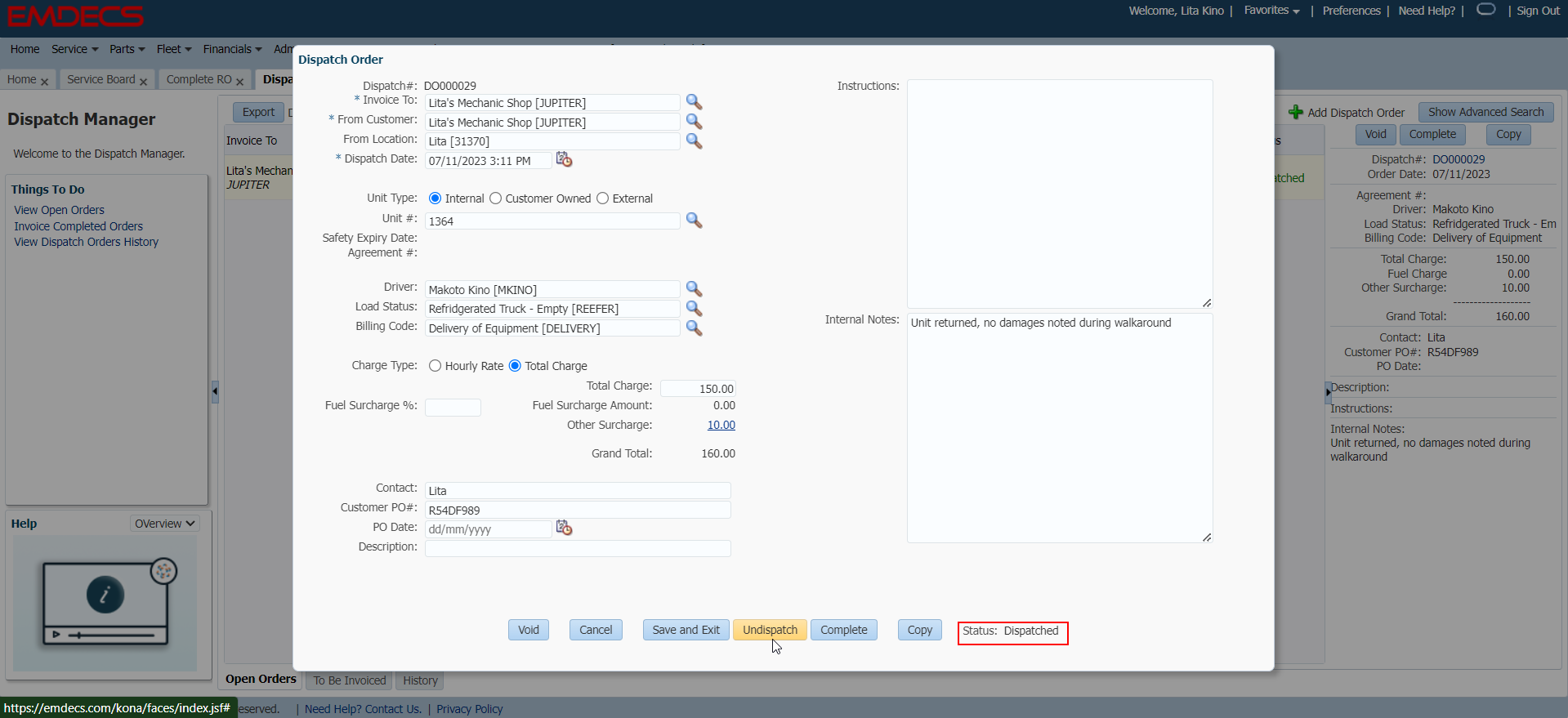This screenshot has height=718, width=1568.
Task: Click the Complete button in dialog
Action: [x=843, y=630]
